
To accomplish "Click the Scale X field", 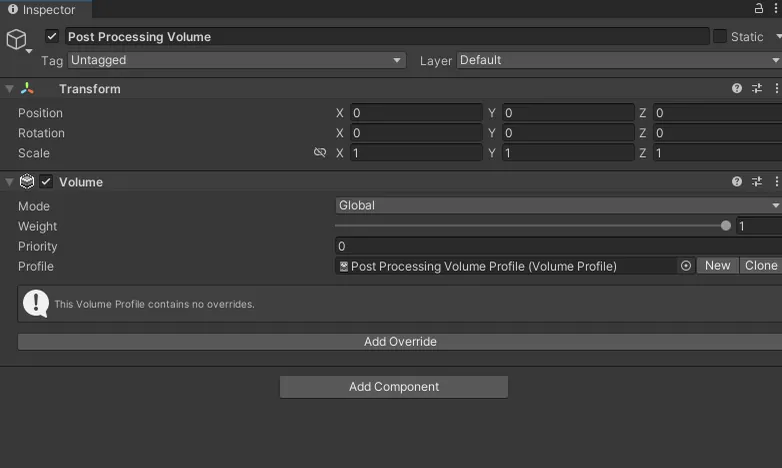I will pos(416,153).
